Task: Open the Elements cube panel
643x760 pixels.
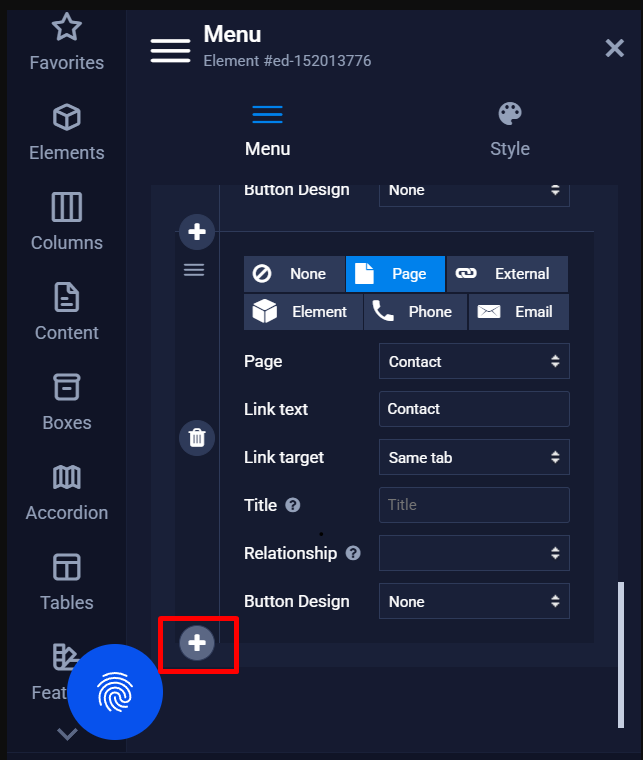Action: pyautogui.click(x=66, y=133)
